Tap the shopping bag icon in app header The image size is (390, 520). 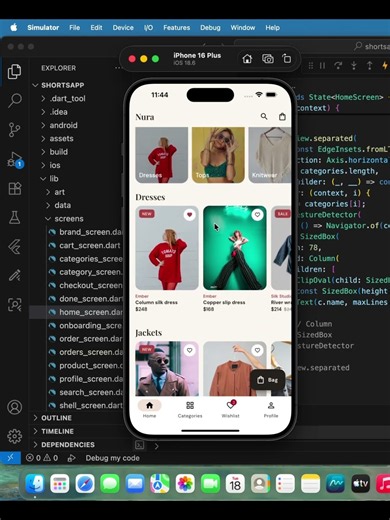pos(282,116)
